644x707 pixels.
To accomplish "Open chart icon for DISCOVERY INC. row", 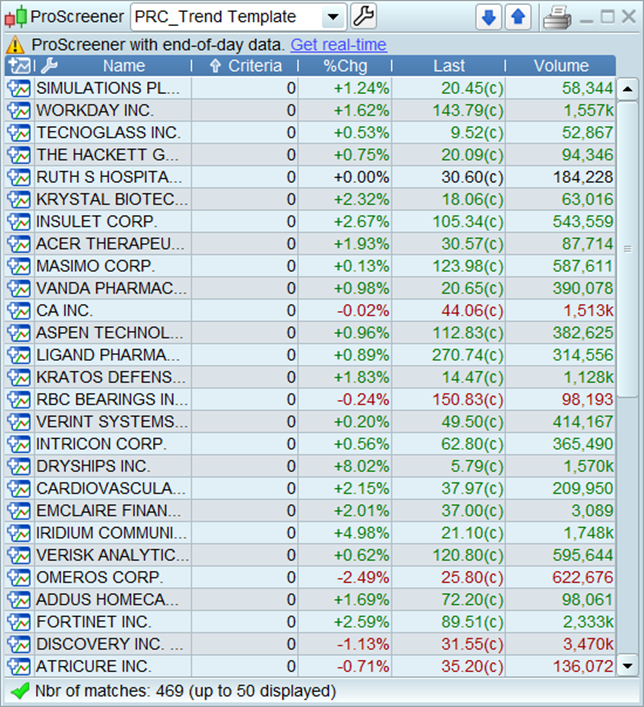I will (x=19, y=644).
